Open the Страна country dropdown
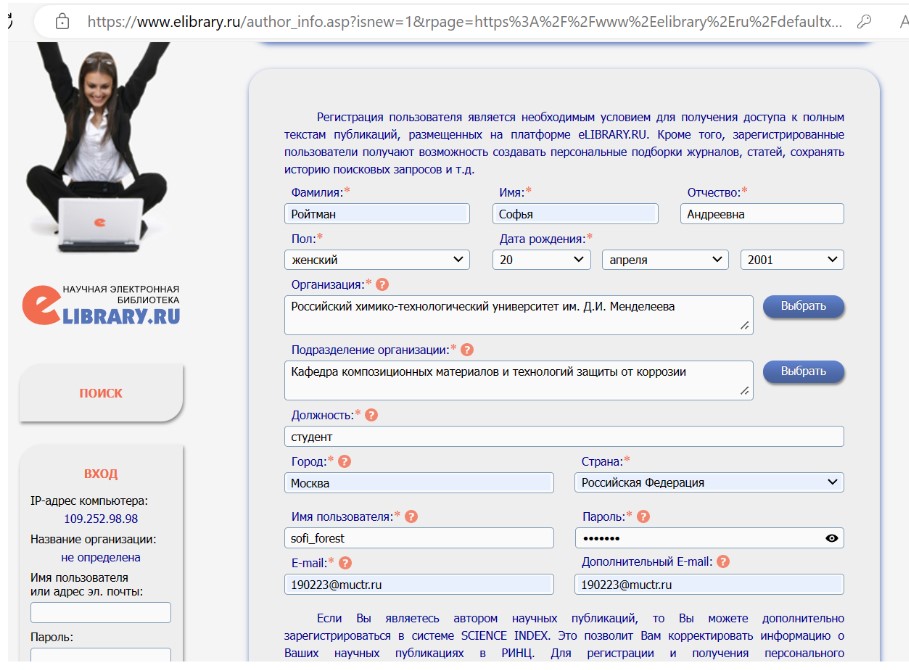 709,483
